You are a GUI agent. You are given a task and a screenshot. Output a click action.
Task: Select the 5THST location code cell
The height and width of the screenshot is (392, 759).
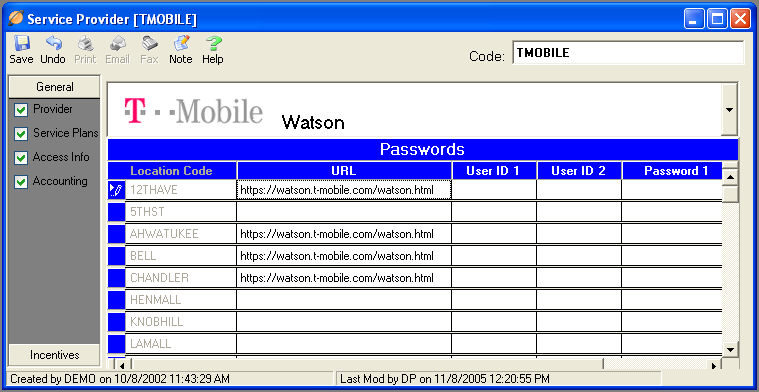(x=181, y=212)
